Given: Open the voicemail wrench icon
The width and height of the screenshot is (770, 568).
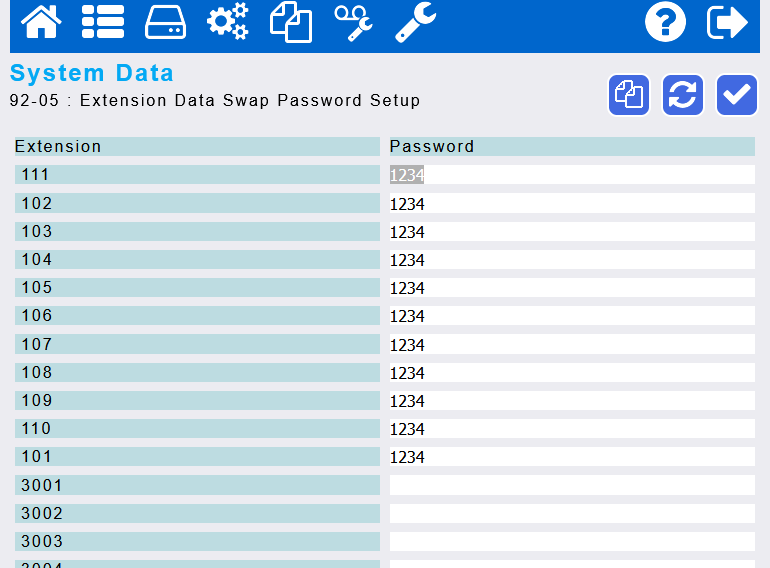Looking at the screenshot, I should click(x=353, y=23).
